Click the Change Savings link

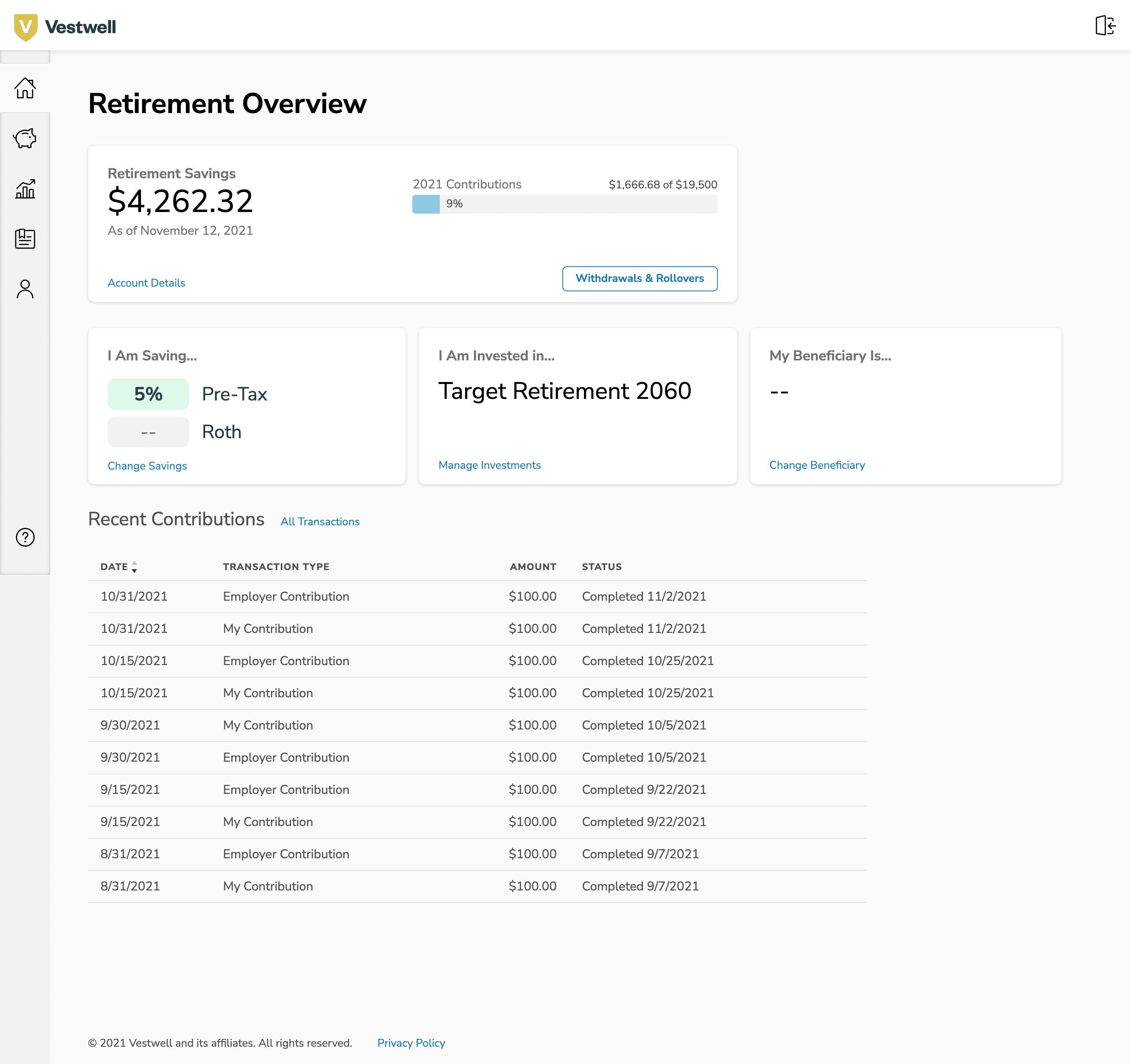tap(147, 466)
